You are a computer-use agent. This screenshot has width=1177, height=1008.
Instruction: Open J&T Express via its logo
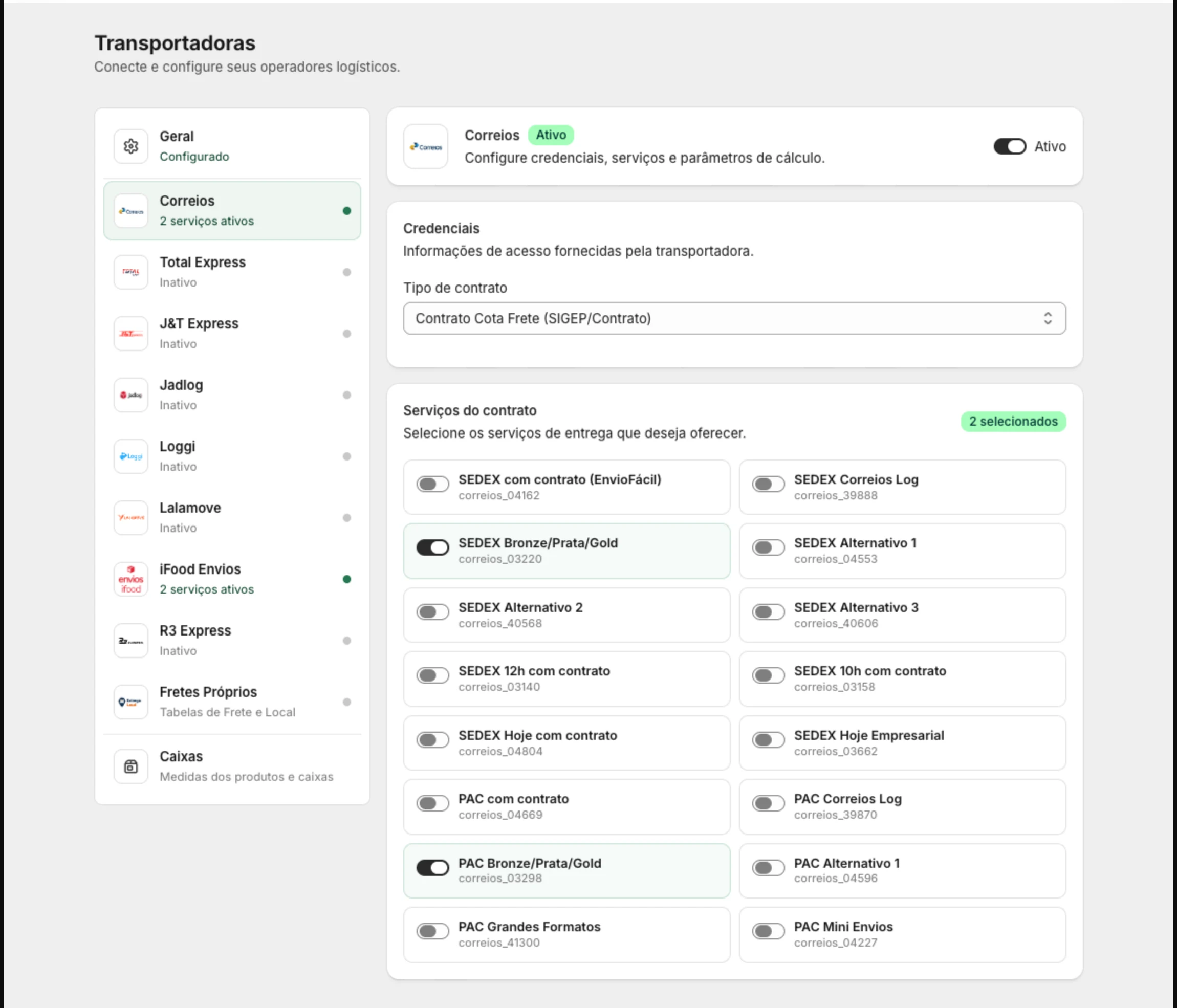(130, 333)
